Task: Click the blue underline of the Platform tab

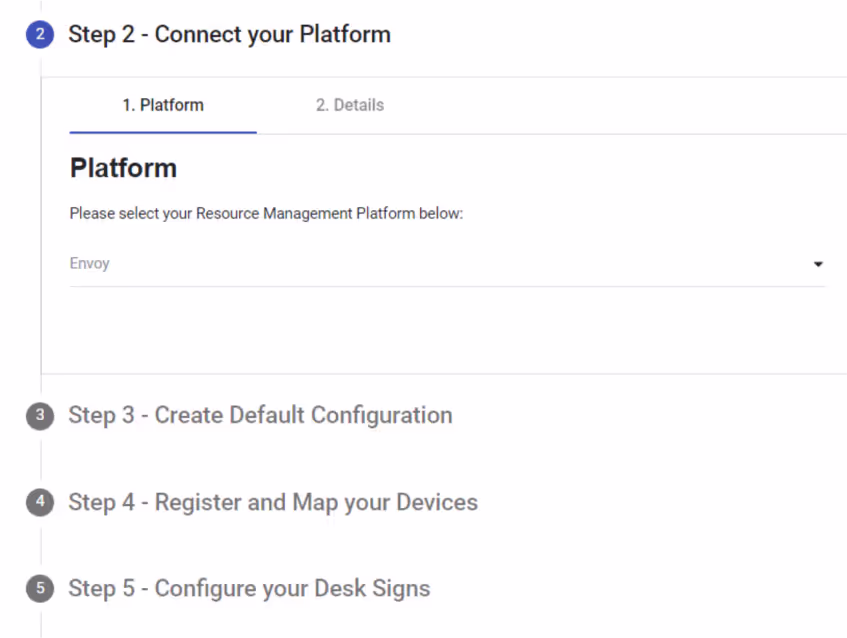Action: pos(163,132)
